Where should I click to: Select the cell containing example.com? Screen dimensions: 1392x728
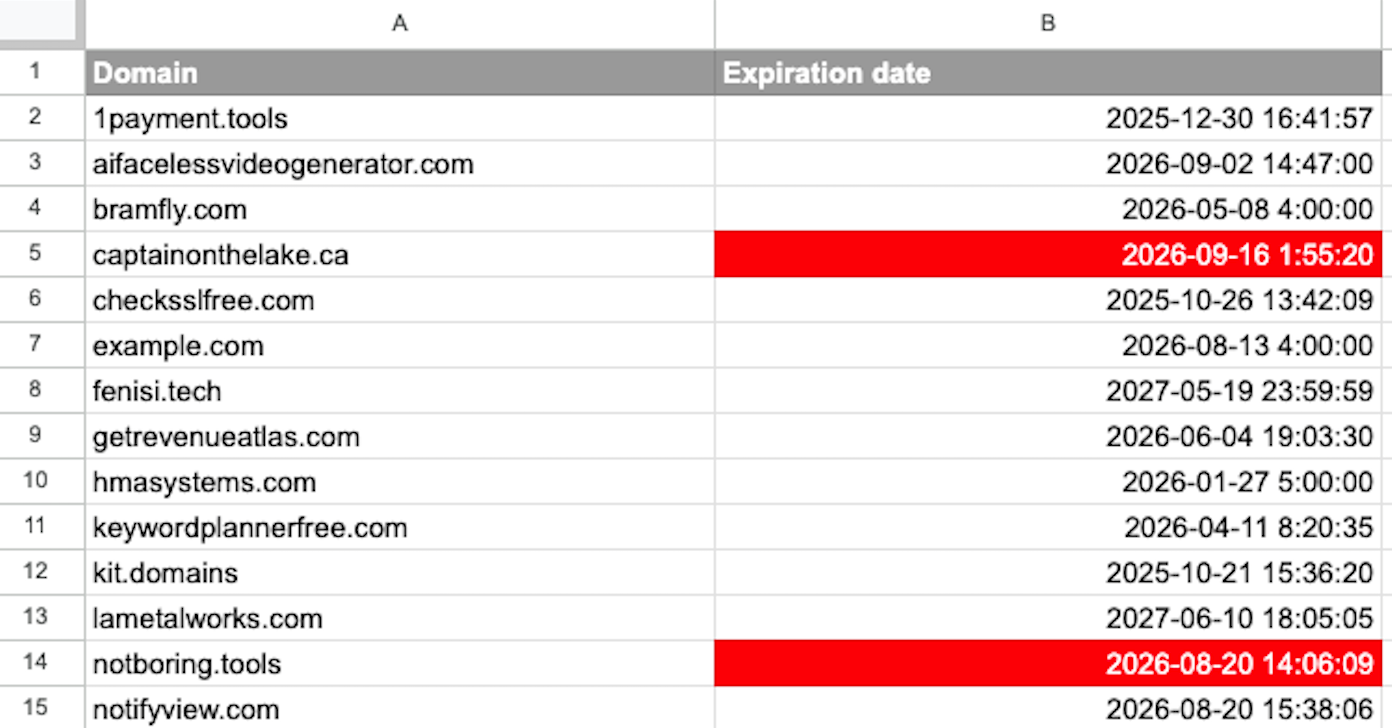click(400, 345)
